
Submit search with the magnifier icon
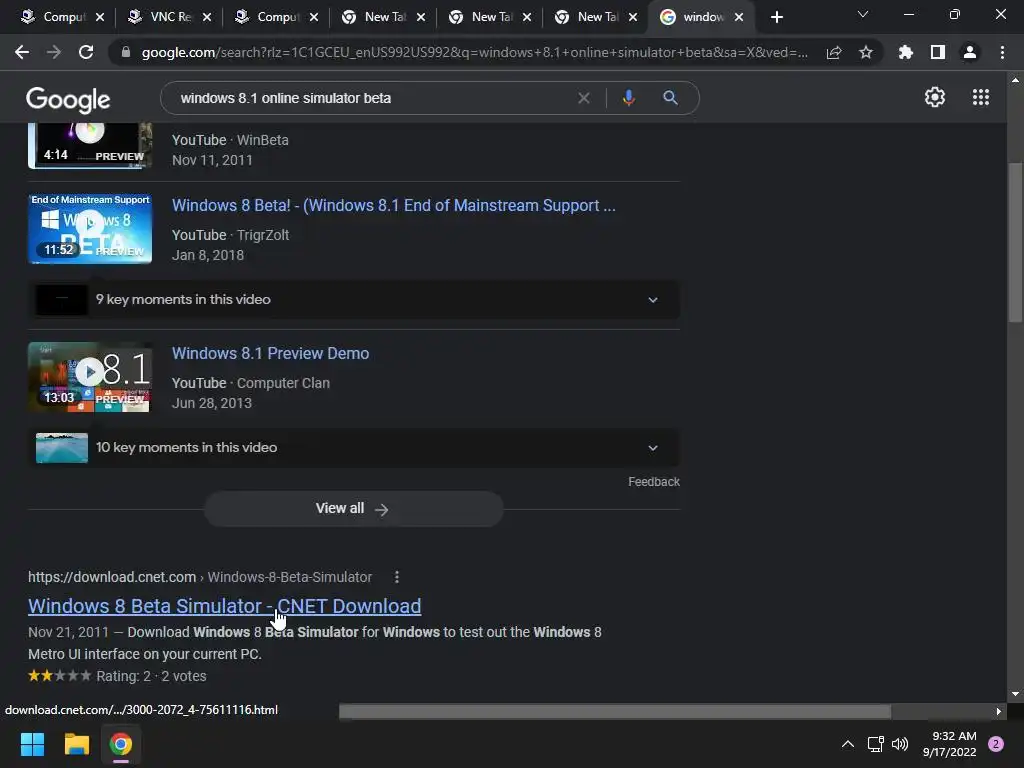[x=670, y=98]
